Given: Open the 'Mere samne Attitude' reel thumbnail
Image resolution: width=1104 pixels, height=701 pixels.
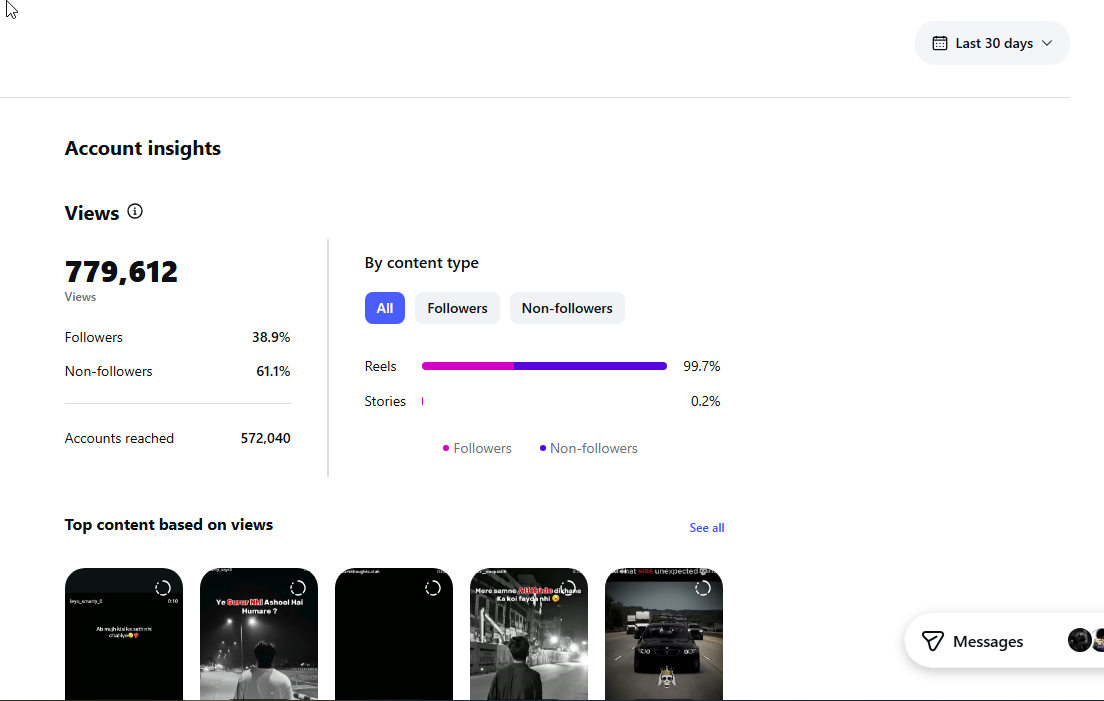Looking at the screenshot, I should pyautogui.click(x=529, y=633).
